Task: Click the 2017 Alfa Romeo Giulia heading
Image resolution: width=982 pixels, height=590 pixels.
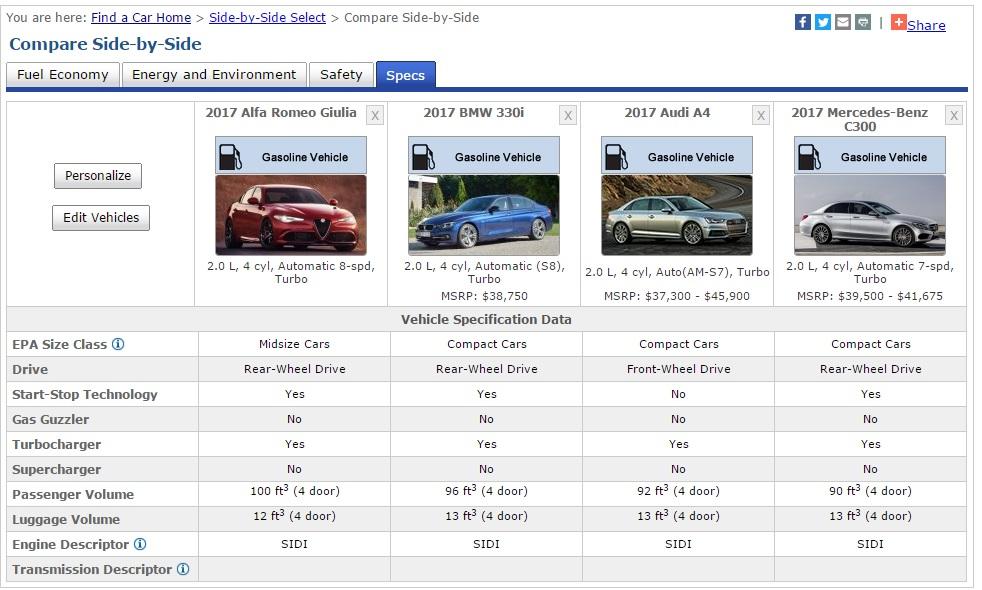Action: pos(281,113)
